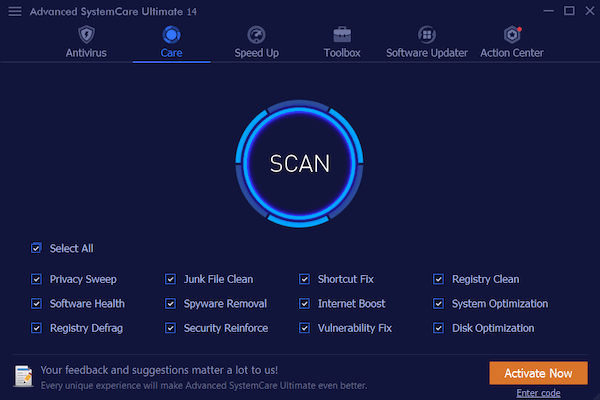This screenshot has height=400, width=600.
Task: Toggle the Internet Boost checkbox
Action: [x=305, y=304]
